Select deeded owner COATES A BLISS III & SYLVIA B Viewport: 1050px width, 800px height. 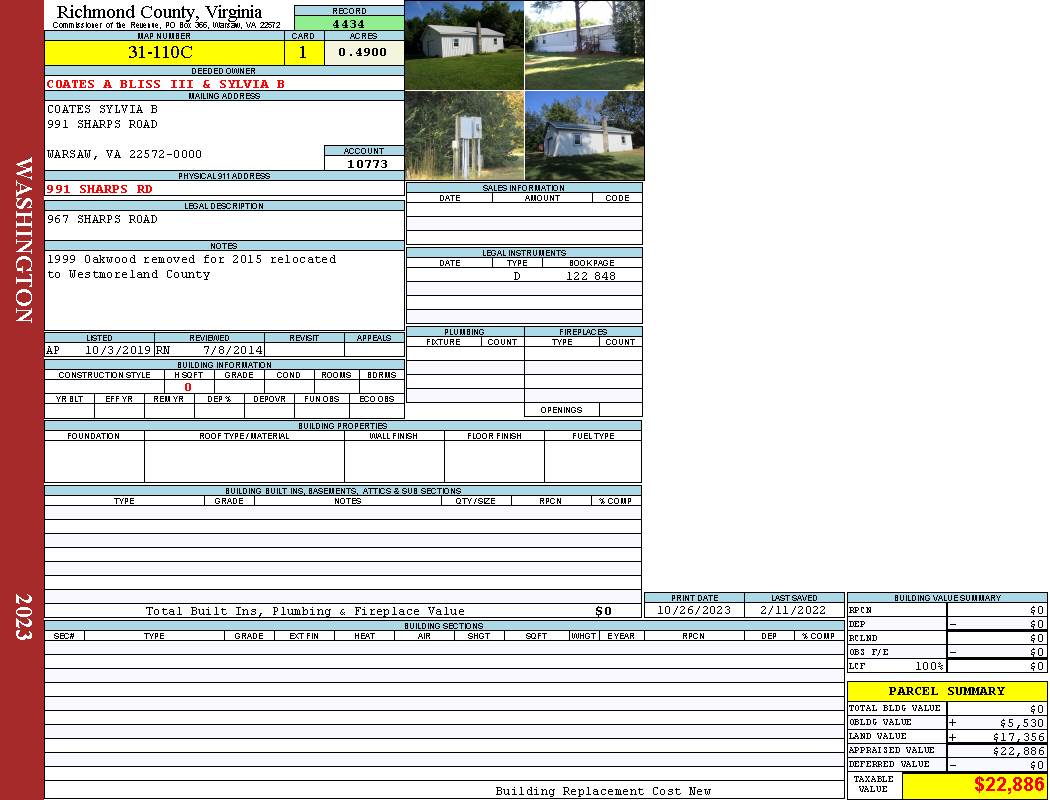tap(165, 84)
